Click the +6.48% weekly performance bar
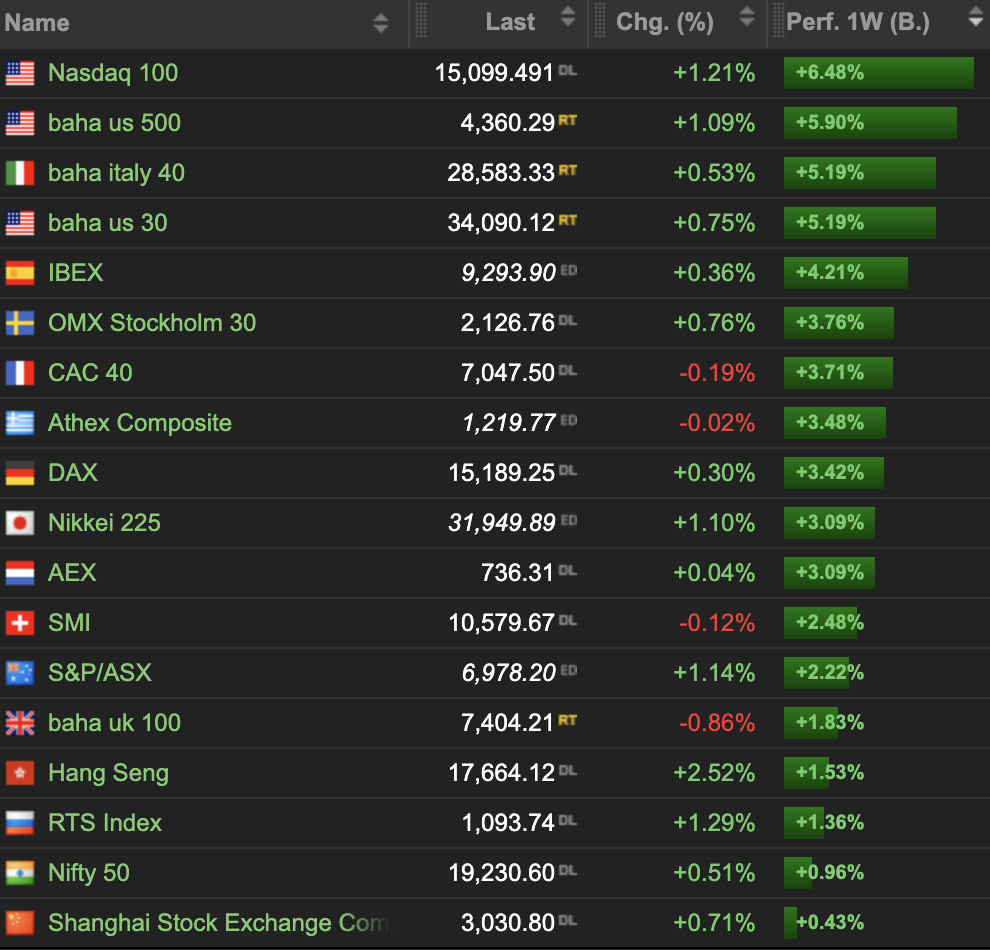The height and width of the screenshot is (950, 990). 879,73
